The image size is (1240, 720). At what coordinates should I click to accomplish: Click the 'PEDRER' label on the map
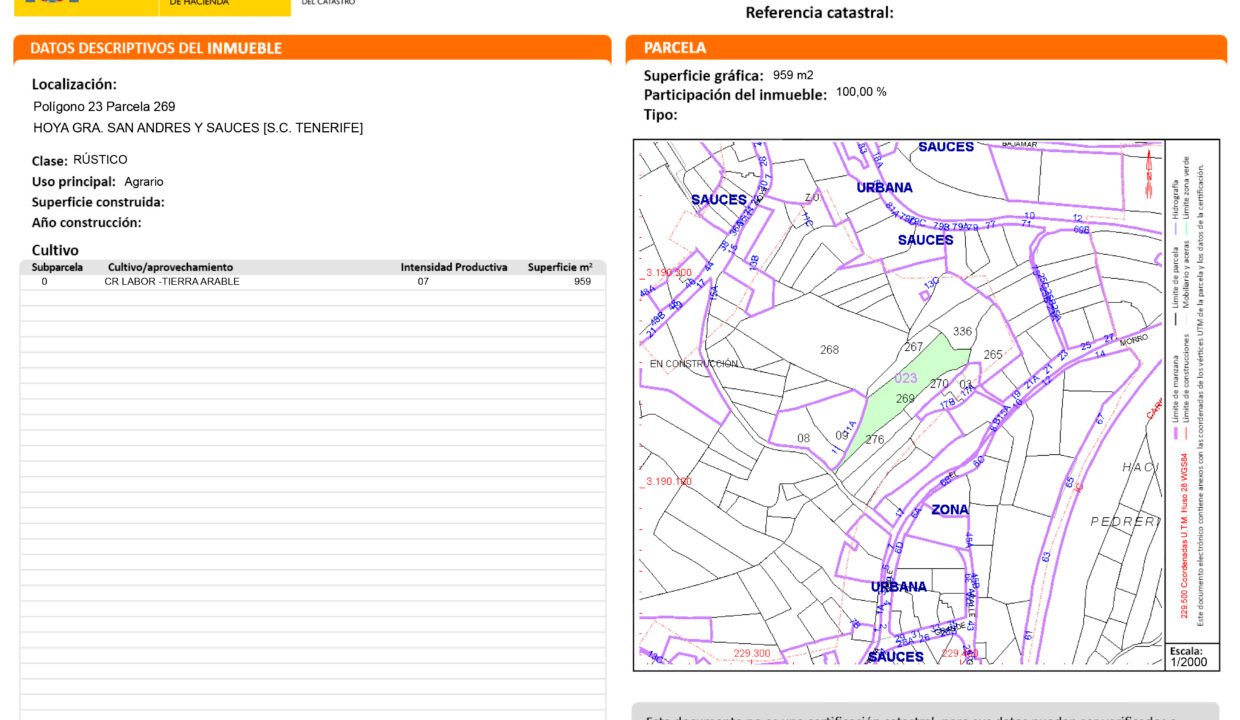[x=1124, y=521]
